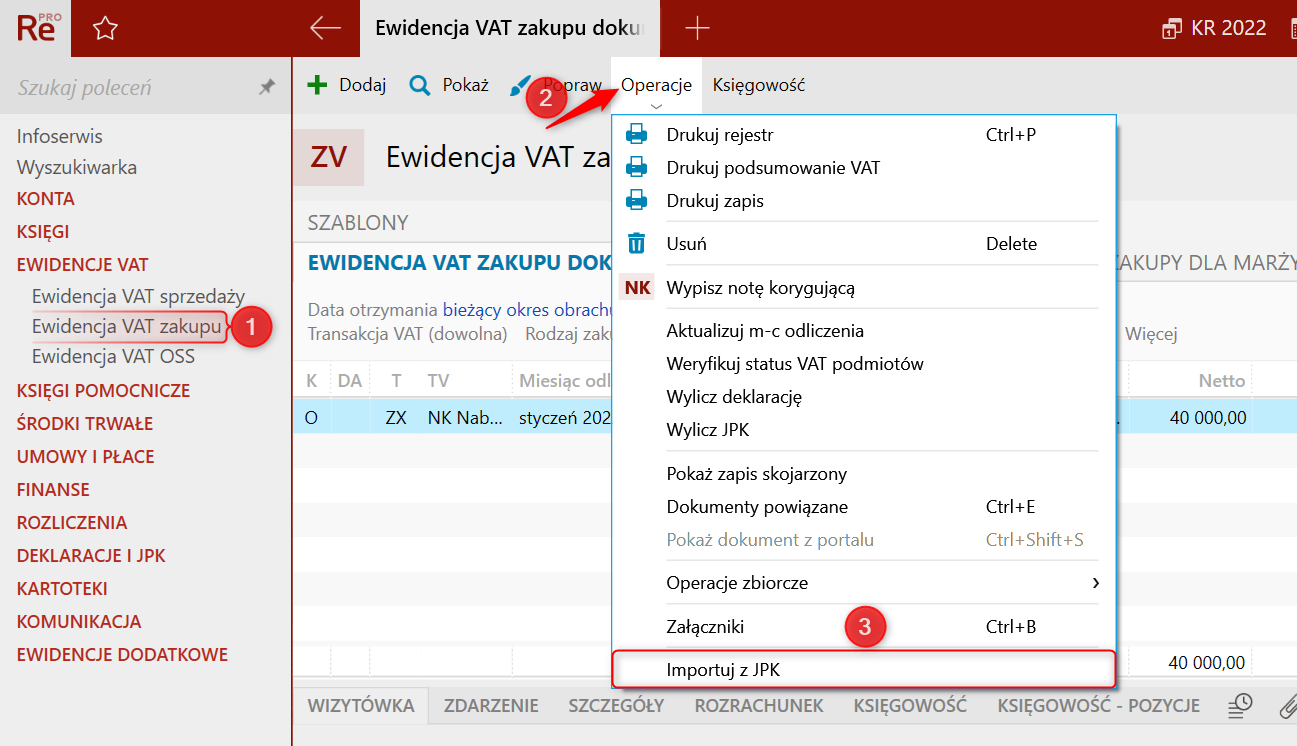Switch to the ROZRACHUNEK tab

point(759,706)
